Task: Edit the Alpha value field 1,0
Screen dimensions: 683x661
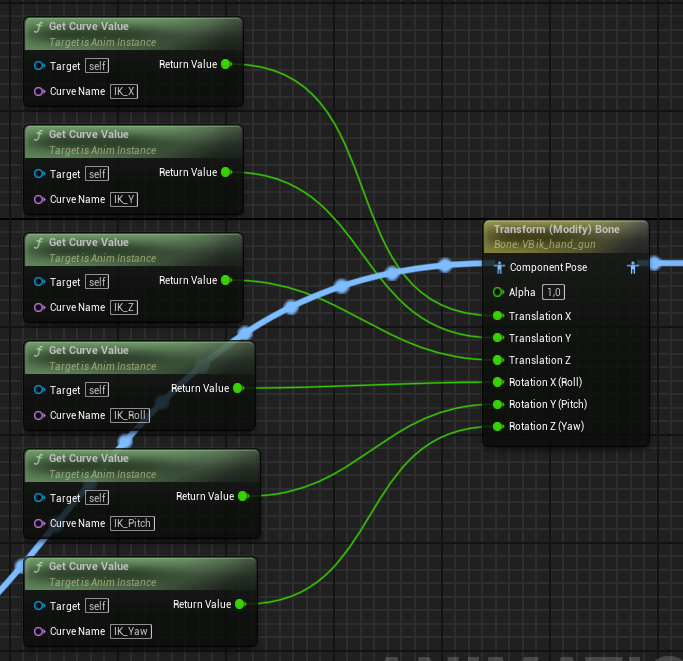Action: (553, 292)
